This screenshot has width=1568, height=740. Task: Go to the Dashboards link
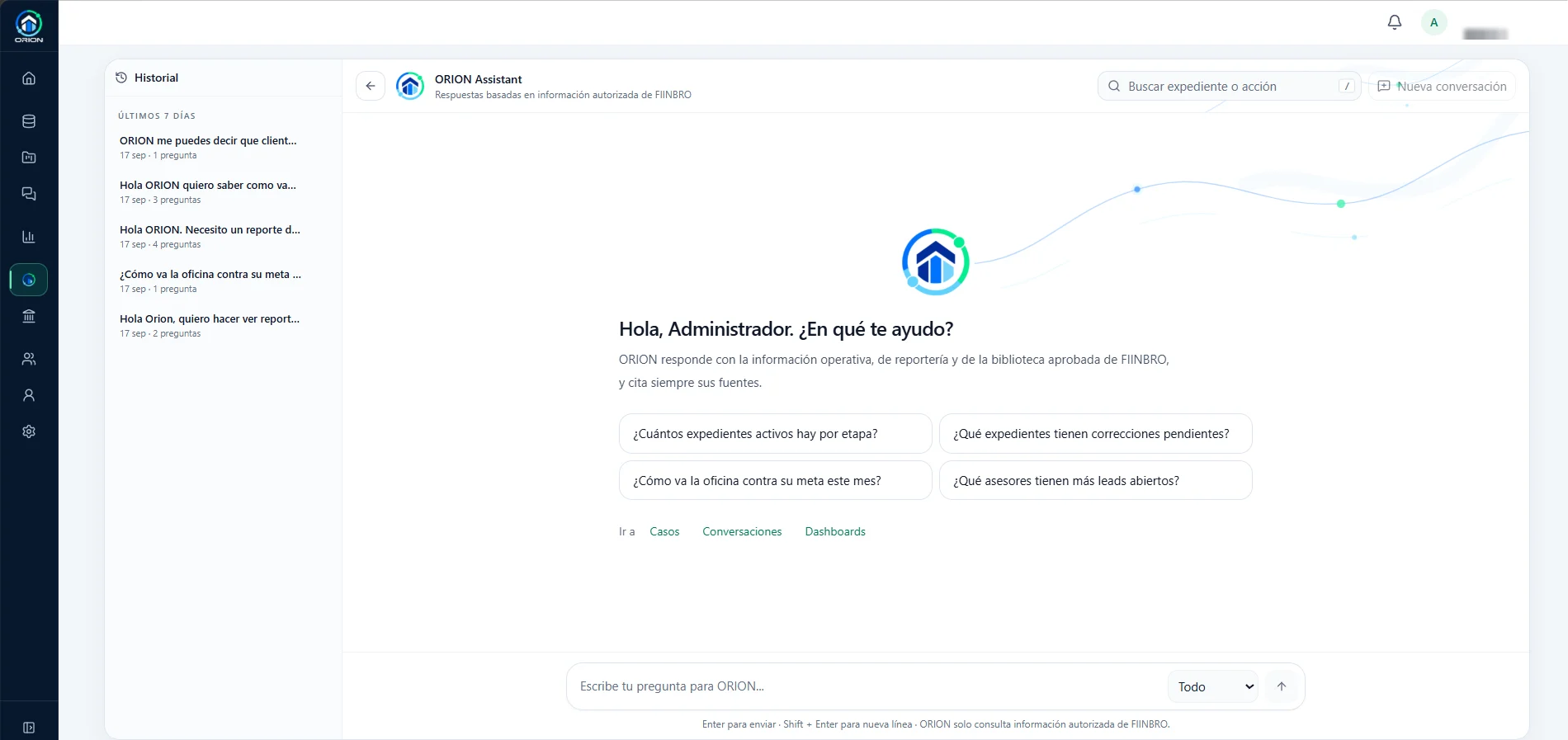click(x=835, y=531)
